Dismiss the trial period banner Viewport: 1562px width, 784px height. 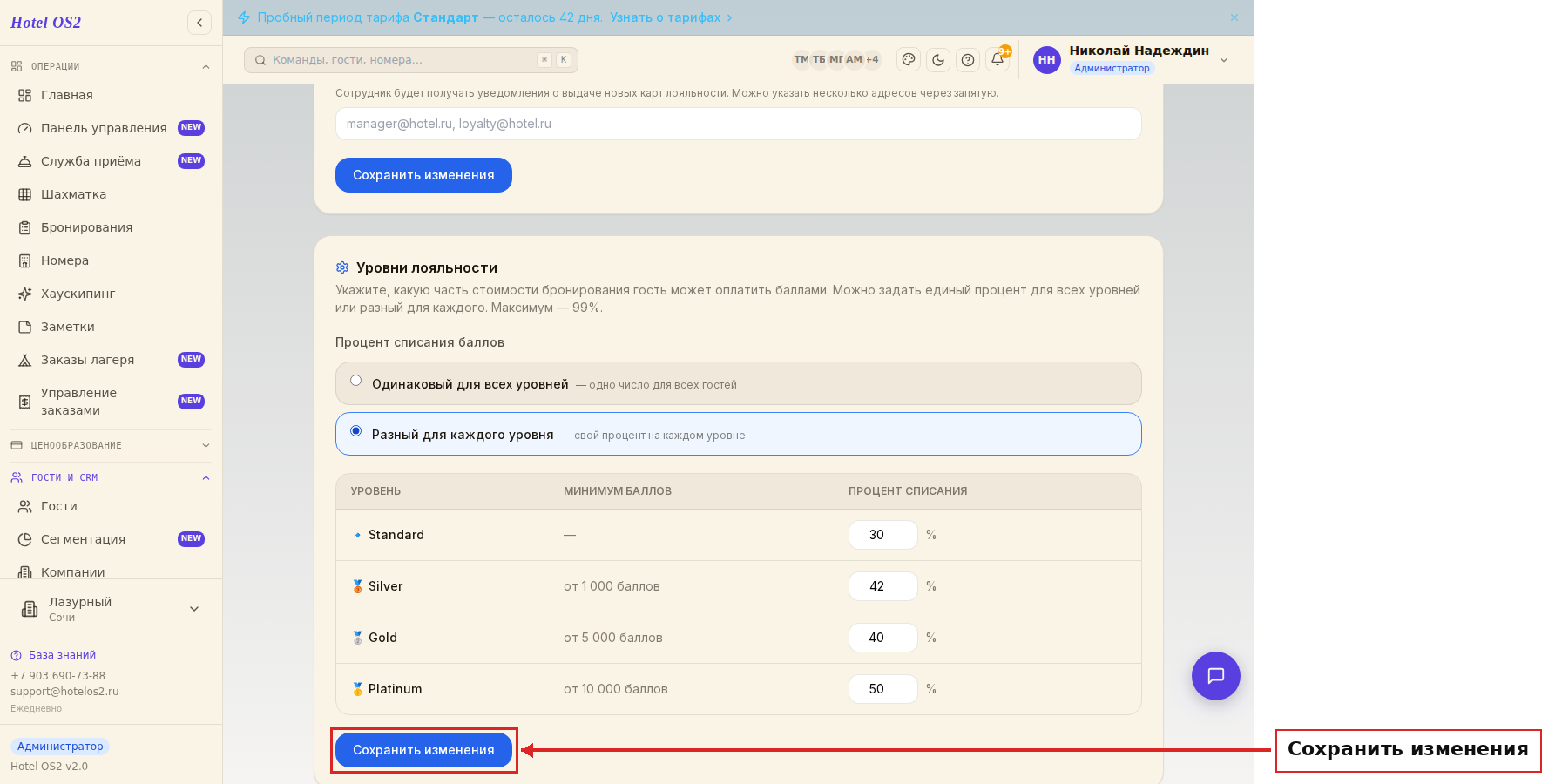point(1234,17)
